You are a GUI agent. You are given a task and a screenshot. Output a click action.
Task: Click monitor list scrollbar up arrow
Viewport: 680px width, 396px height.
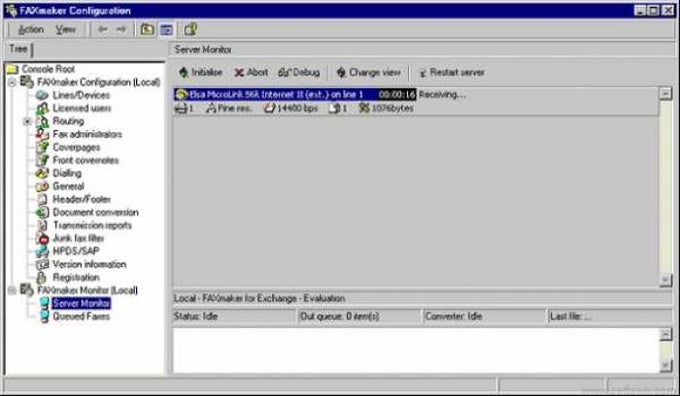[x=666, y=94]
